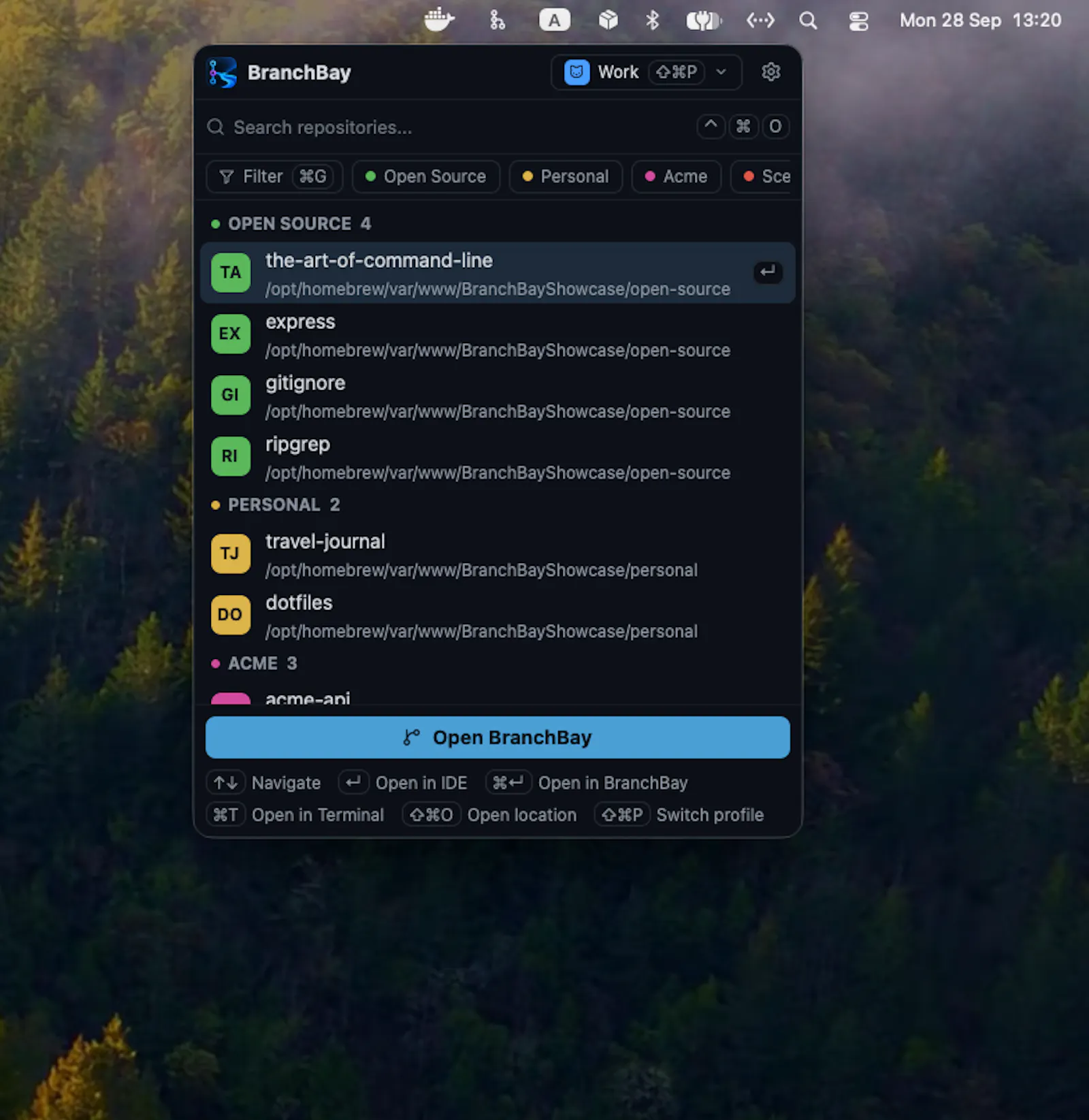This screenshot has width=1089, height=1120.
Task: Collapse the OPEN SOURCE group header
Action: (x=291, y=224)
